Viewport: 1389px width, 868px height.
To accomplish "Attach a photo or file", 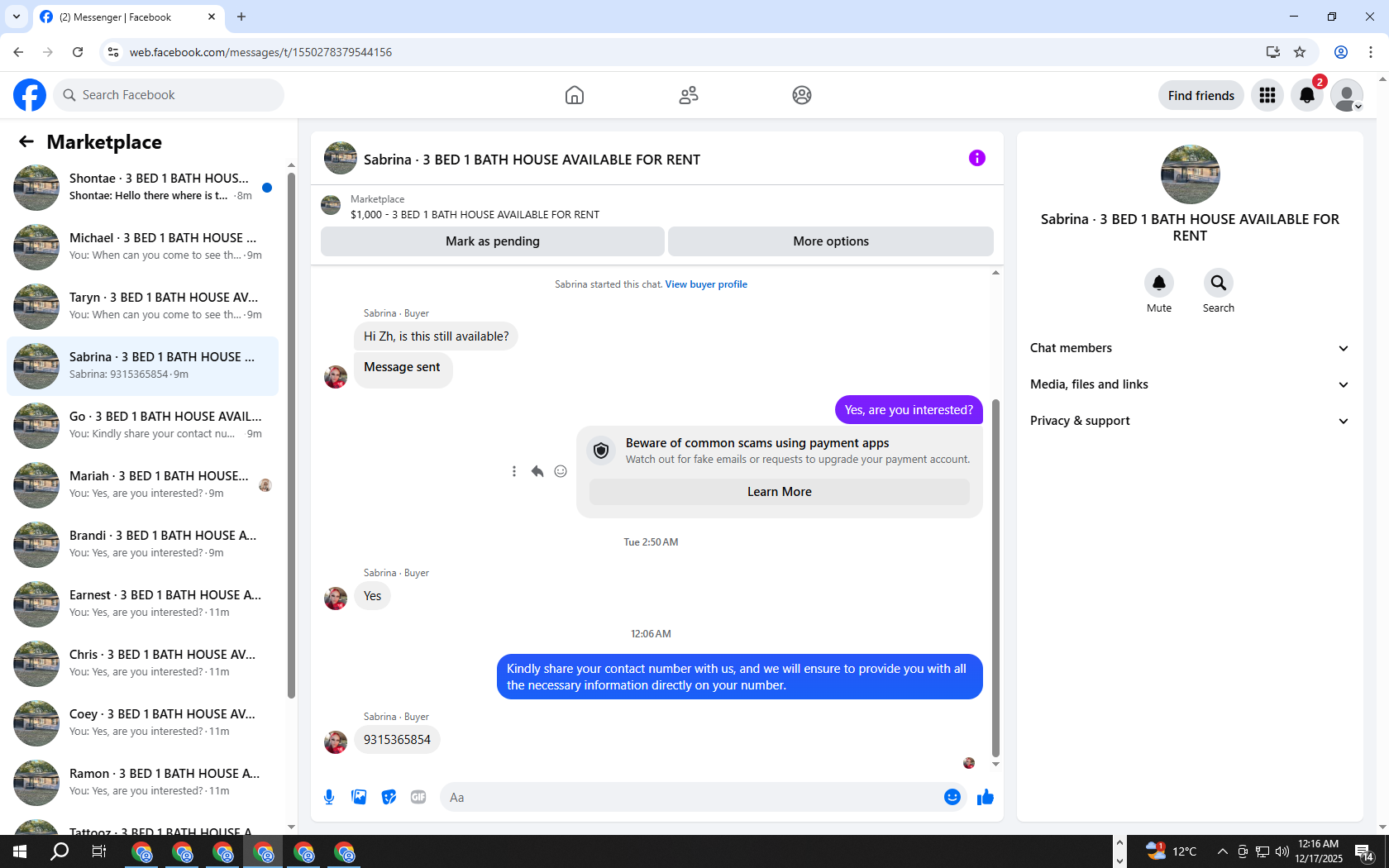I will click(x=359, y=797).
